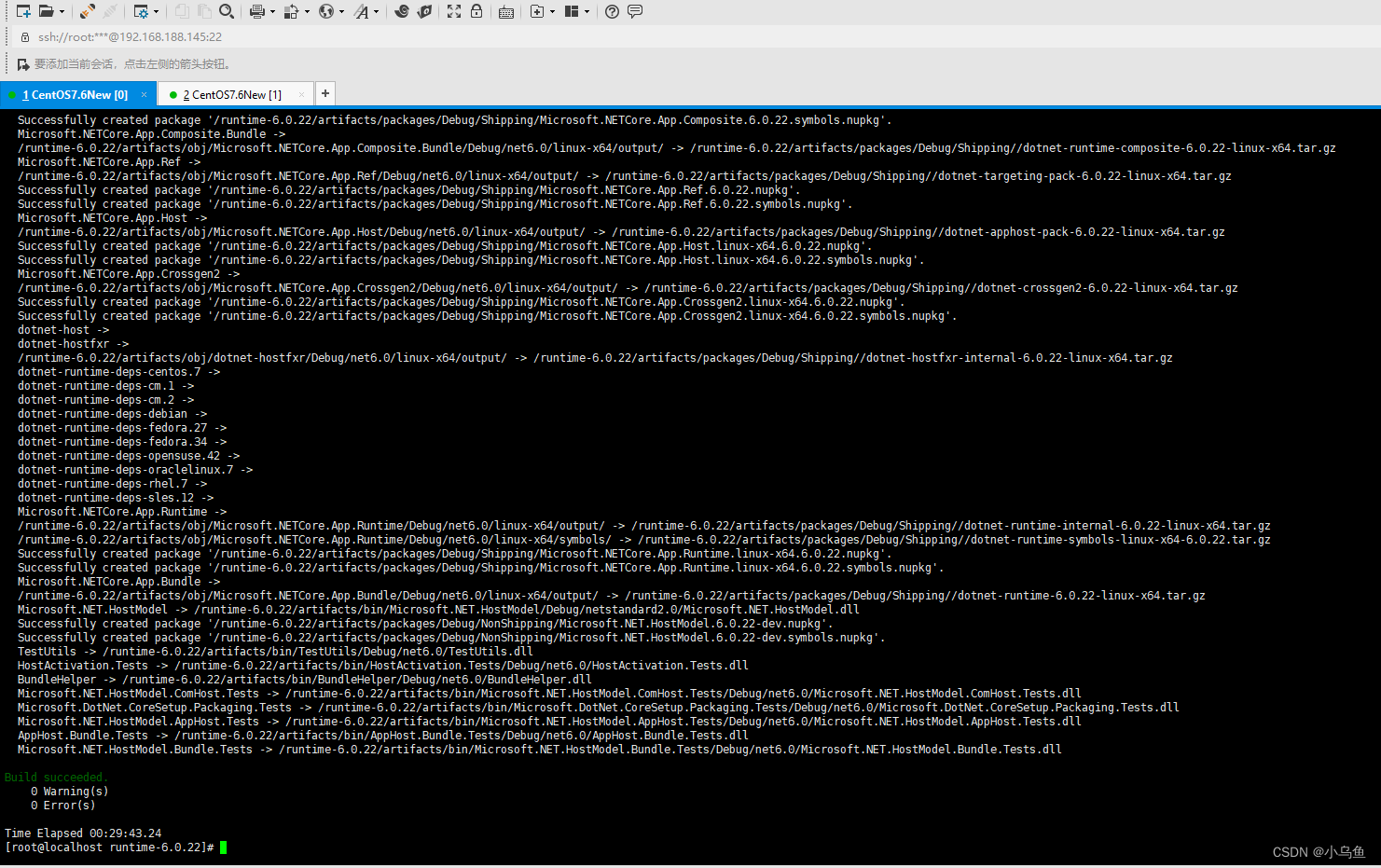Close tab 2 CentOS7.6New [1]
1381x868 pixels.
point(301,95)
